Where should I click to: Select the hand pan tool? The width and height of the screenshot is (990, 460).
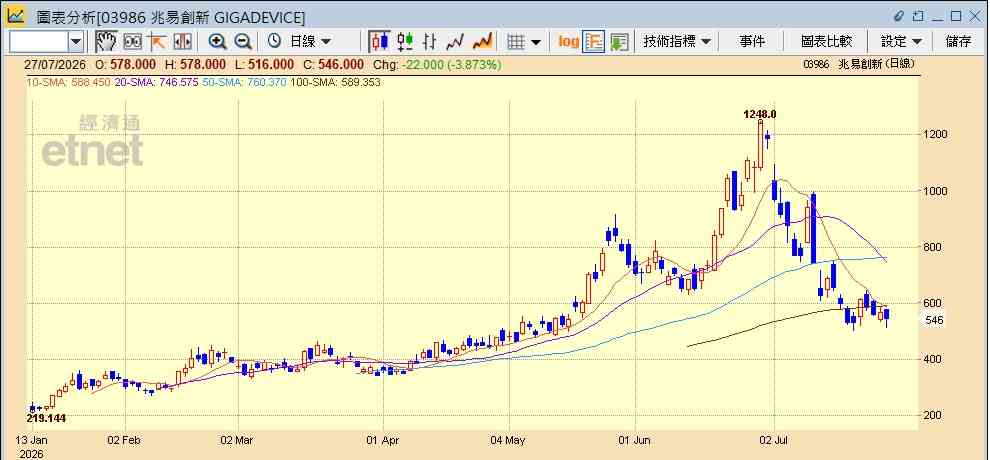[106, 42]
